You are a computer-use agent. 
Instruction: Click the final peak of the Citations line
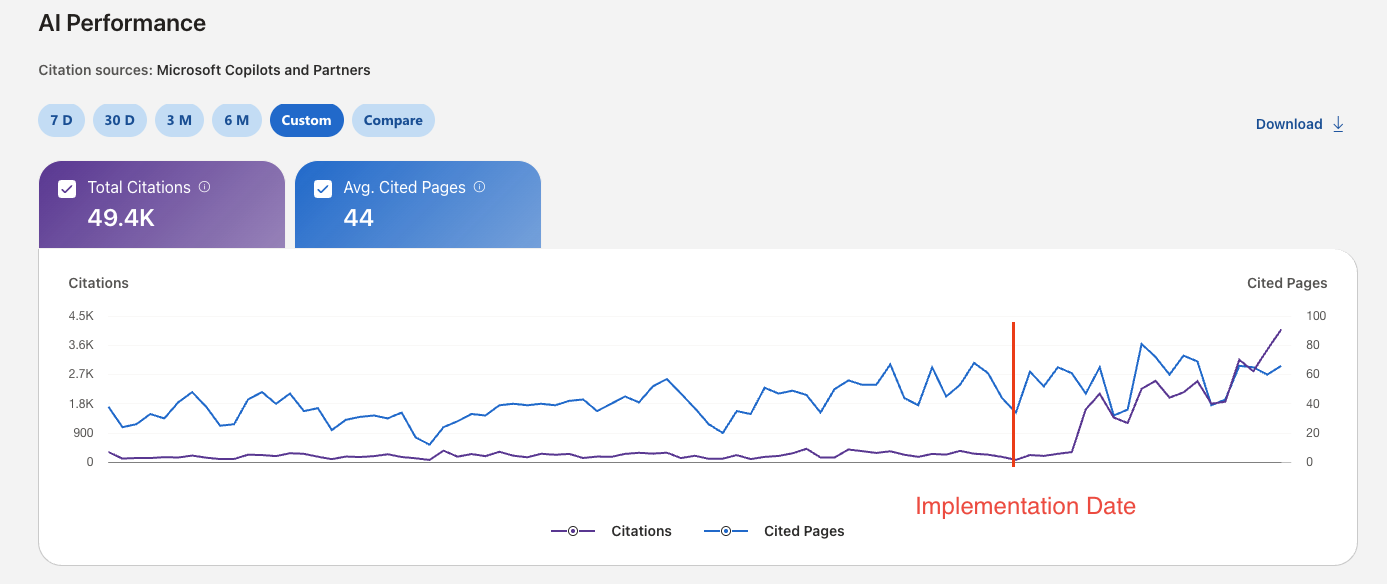pyautogui.click(x=1280, y=330)
